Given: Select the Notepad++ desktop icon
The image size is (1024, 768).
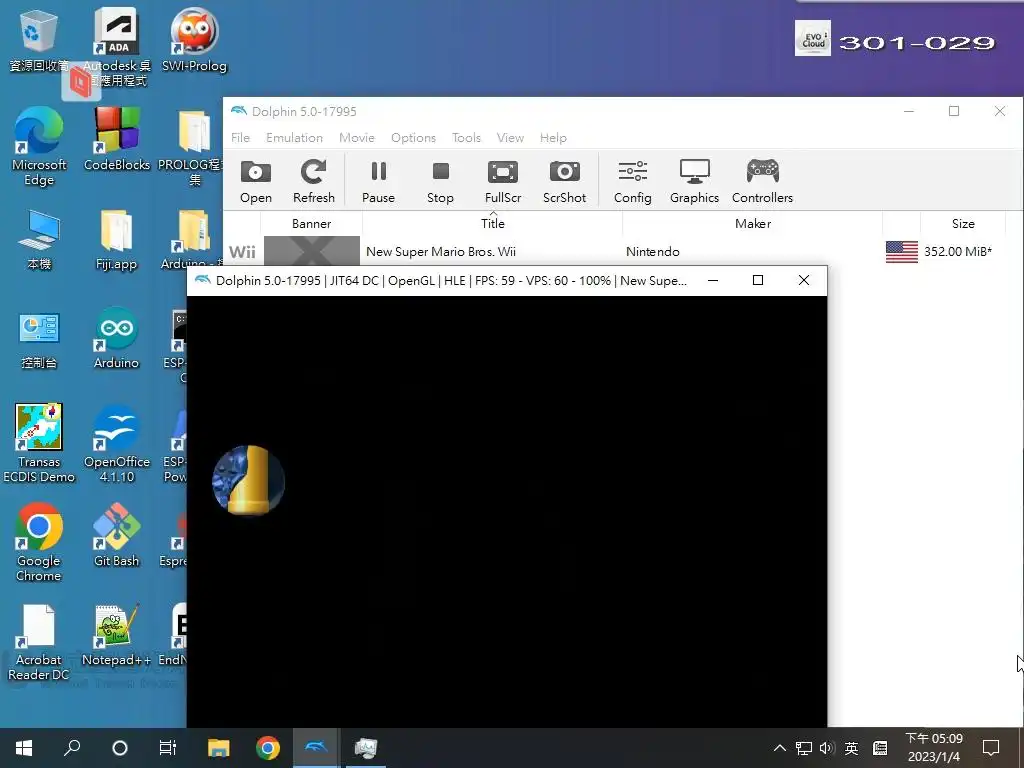Looking at the screenshot, I should (116, 635).
